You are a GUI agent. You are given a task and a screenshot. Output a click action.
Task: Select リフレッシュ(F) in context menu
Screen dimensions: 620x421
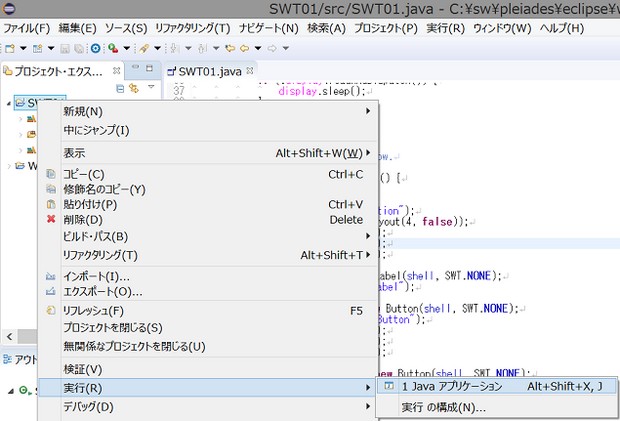93,310
